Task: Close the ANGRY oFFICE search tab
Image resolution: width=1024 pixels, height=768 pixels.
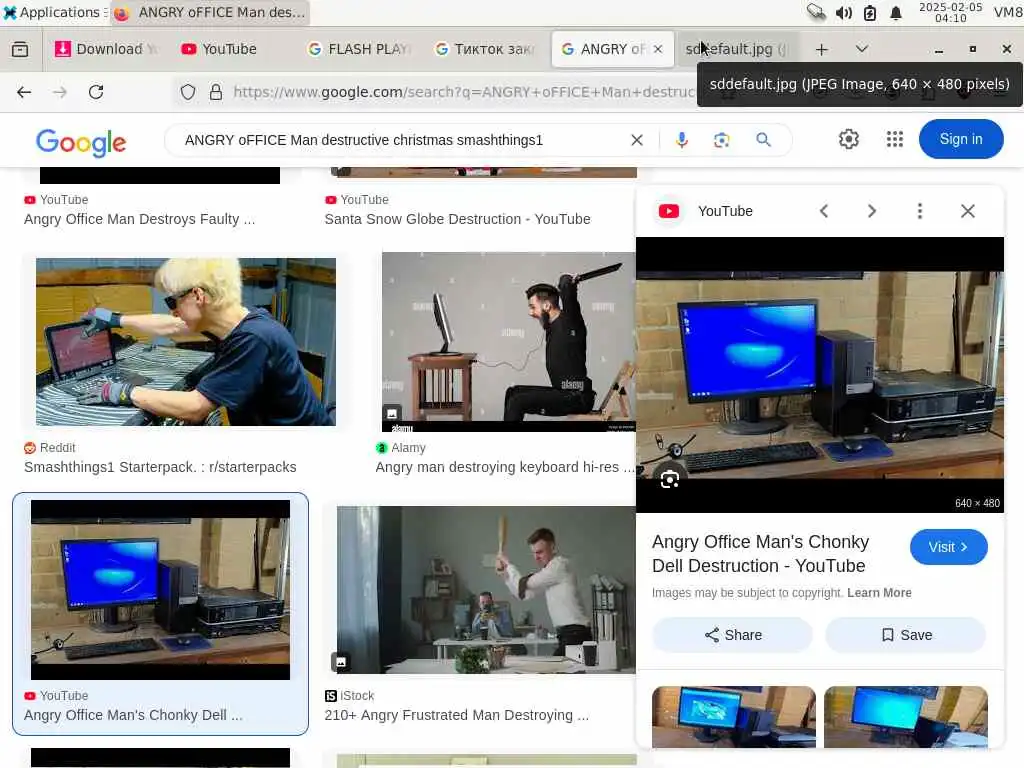Action: 658,49
